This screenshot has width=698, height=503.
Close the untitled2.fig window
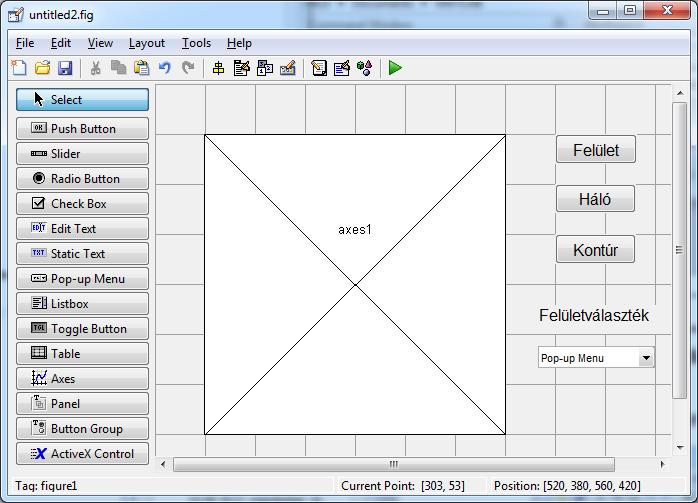click(x=667, y=11)
